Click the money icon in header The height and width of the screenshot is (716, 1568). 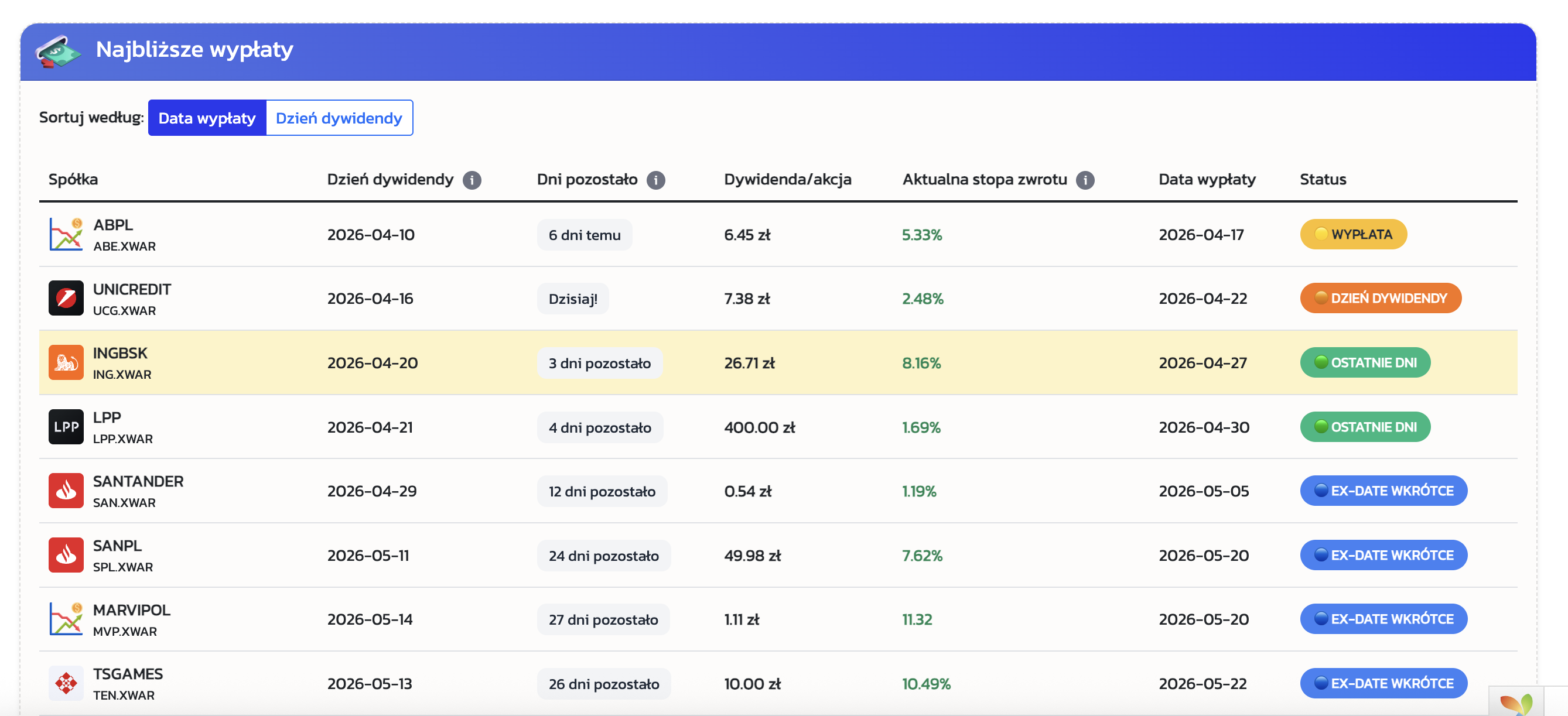pos(57,51)
